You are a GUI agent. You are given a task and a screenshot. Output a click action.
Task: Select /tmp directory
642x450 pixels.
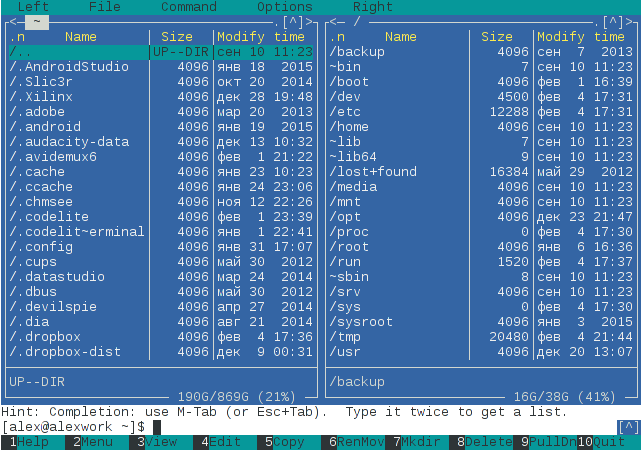pyautogui.click(x=482, y=337)
